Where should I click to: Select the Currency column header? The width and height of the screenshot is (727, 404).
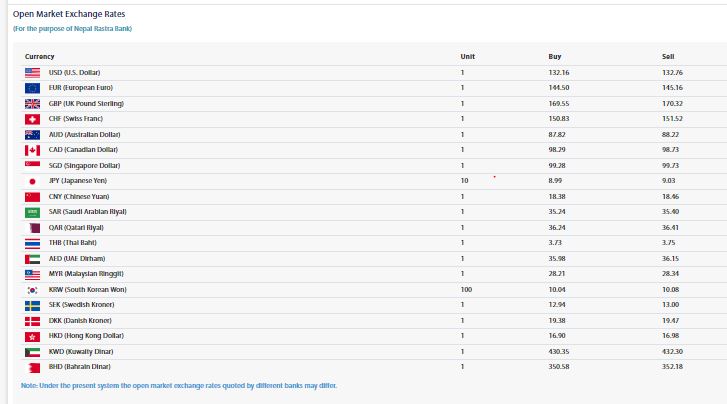[x=40, y=56]
